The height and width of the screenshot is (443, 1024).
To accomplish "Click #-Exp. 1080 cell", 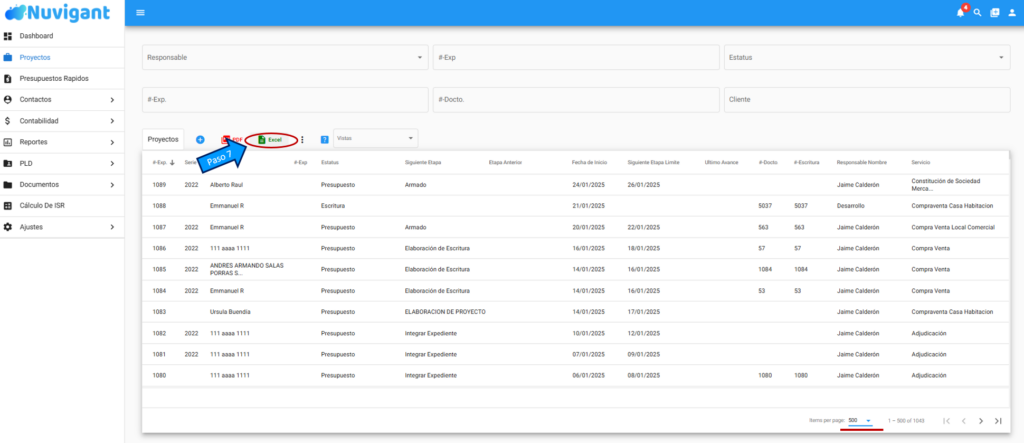I will (x=159, y=376).
